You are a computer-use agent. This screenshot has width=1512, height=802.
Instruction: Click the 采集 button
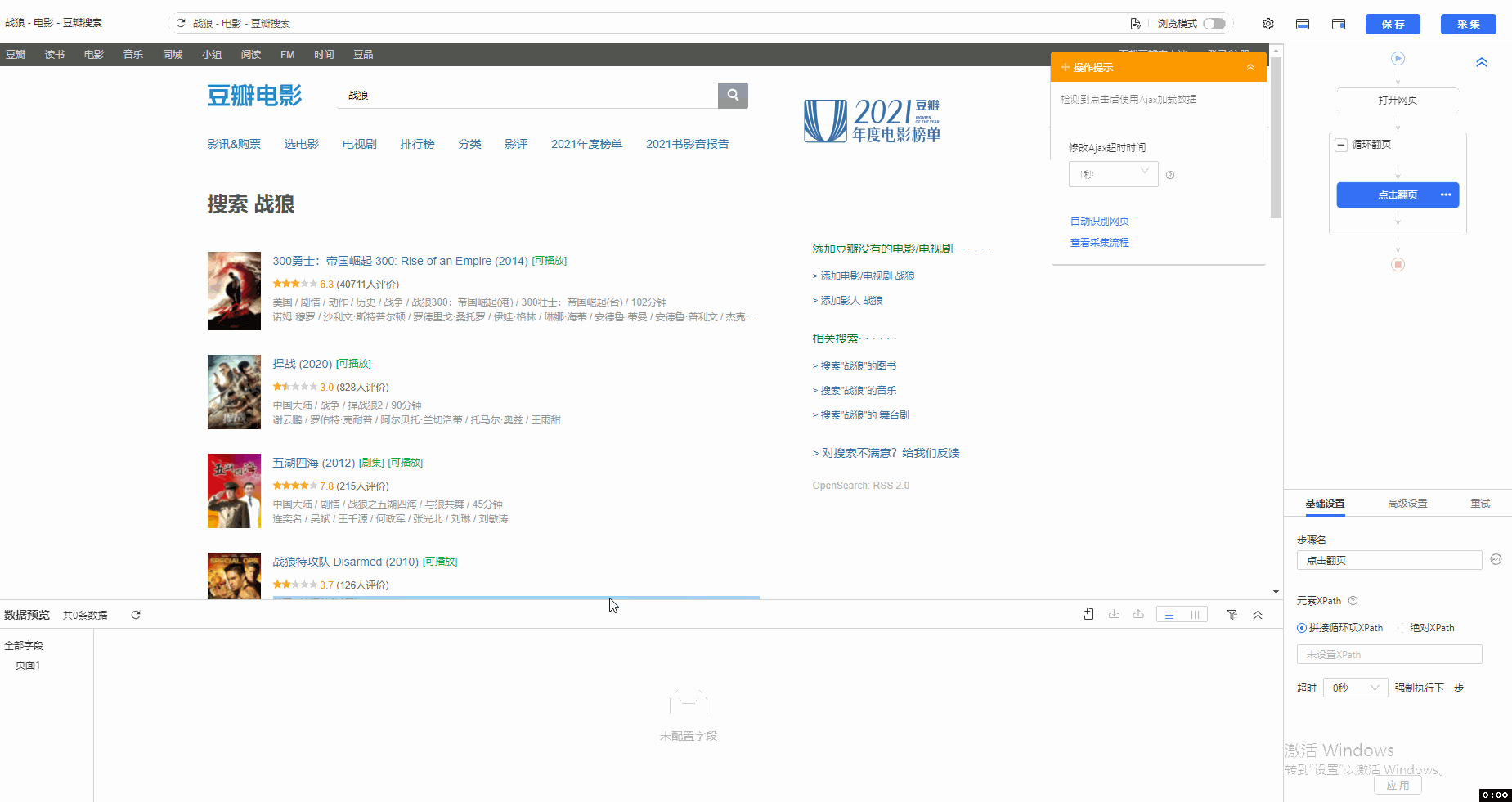(x=1469, y=24)
